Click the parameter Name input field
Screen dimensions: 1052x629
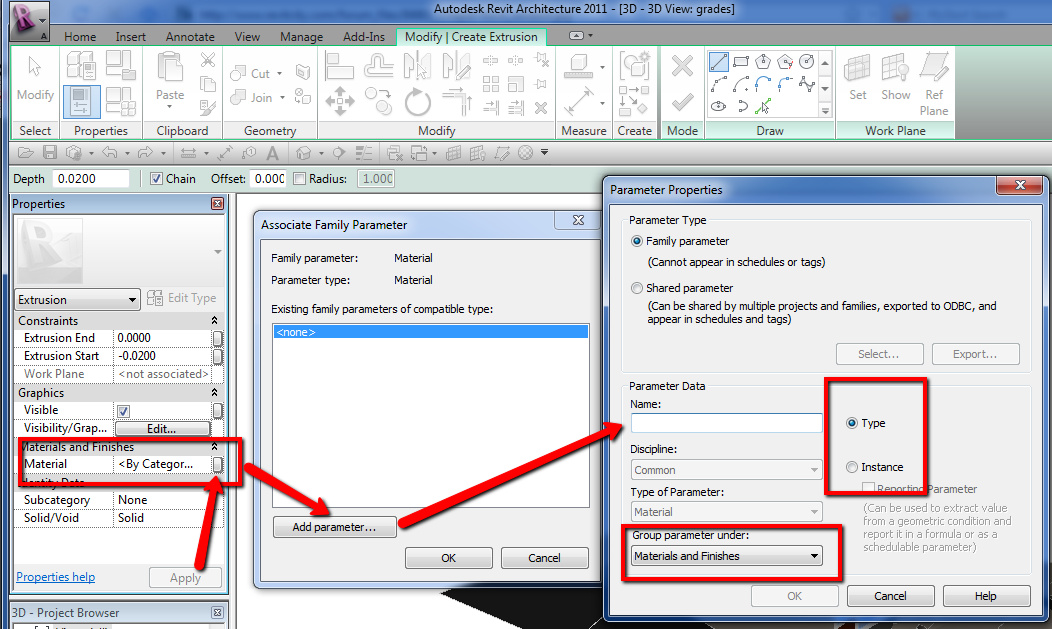point(726,423)
